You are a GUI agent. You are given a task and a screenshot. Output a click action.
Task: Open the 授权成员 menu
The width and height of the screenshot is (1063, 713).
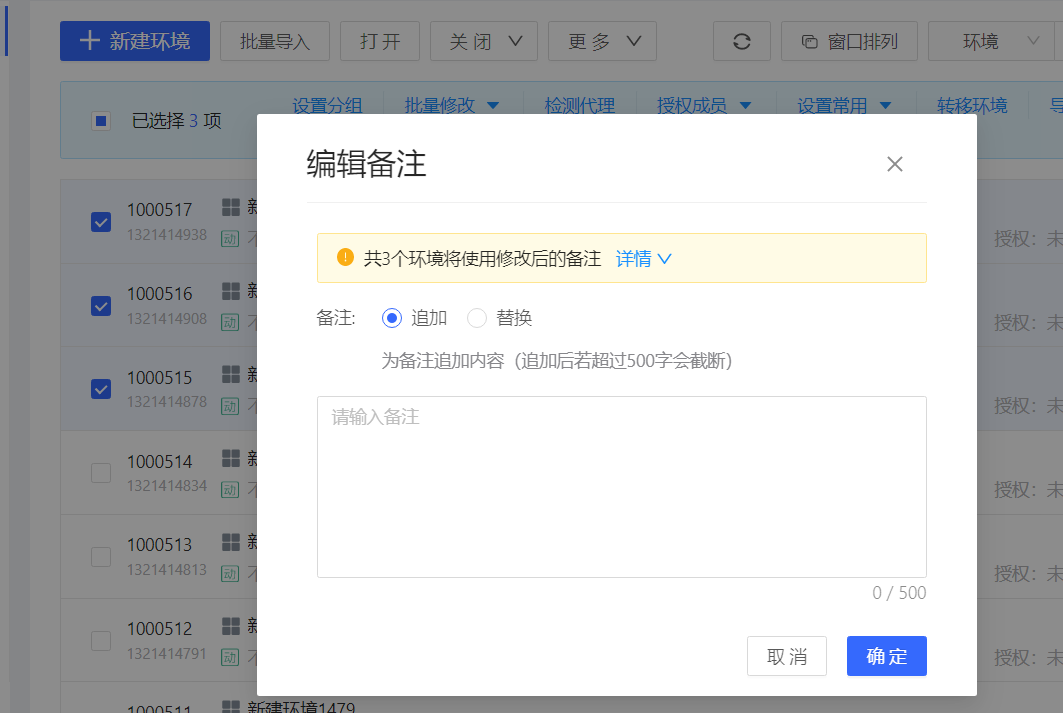[702, 106]
